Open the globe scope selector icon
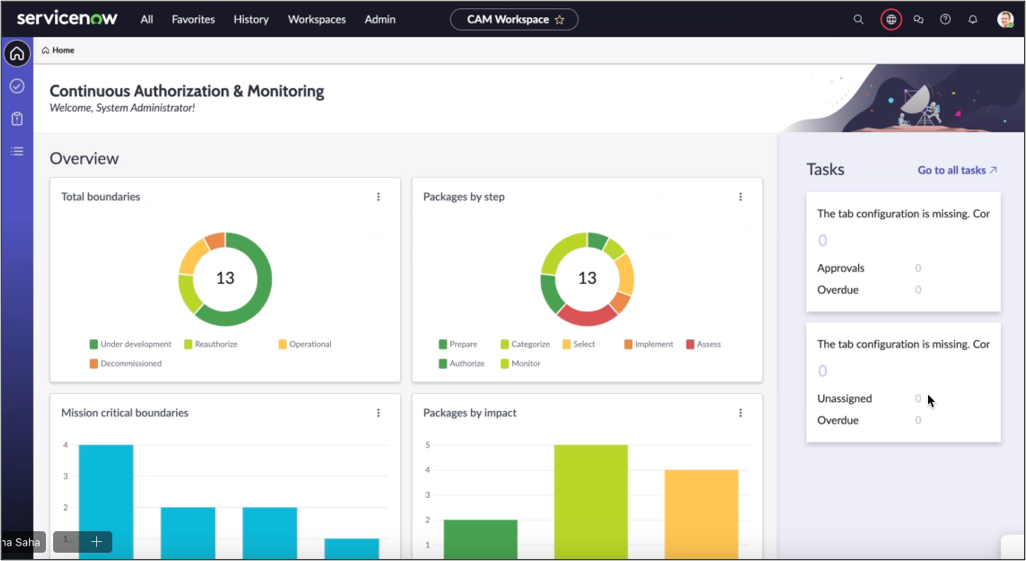Screen dimensions: 1026x561 890,19
